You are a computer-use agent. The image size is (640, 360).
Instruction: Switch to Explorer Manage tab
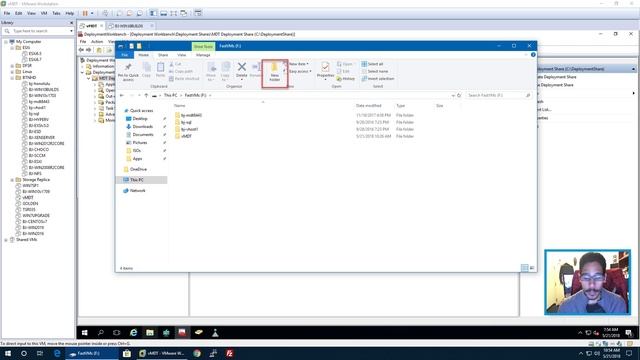pos(203,55)
